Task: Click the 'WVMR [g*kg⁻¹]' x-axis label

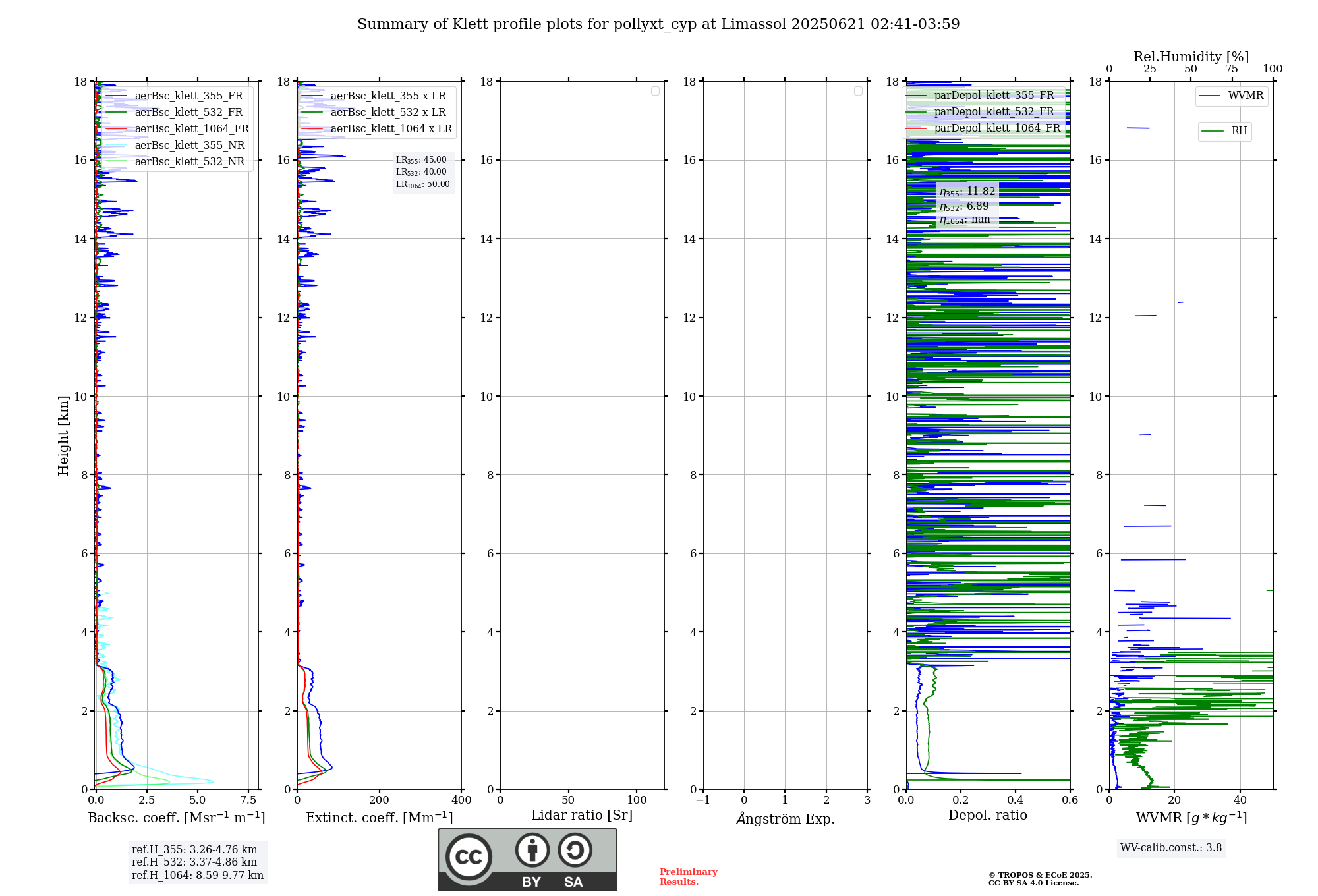Action: 1191,818
